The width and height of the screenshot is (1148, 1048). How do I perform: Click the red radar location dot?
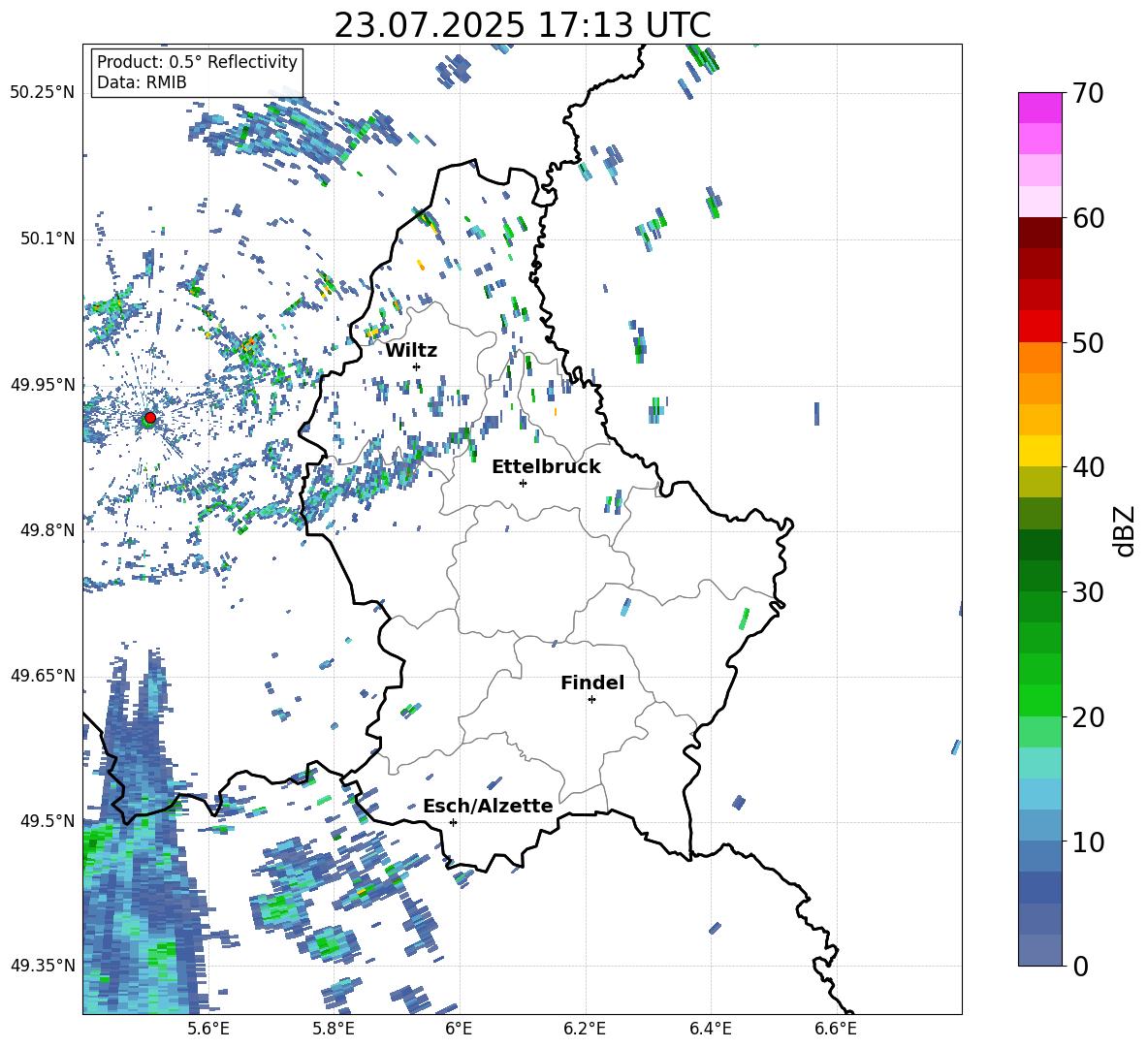tap(150, 417)
